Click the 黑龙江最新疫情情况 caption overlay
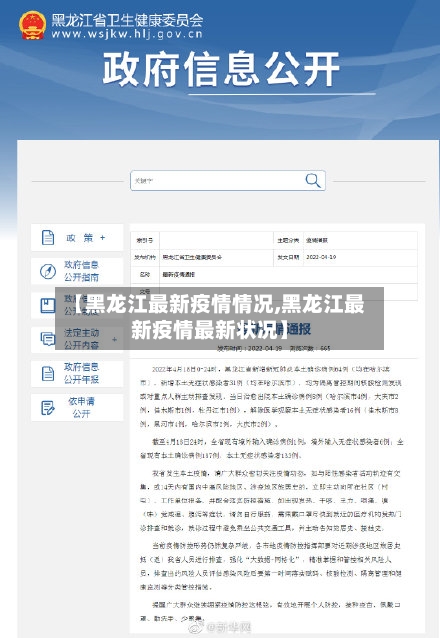440x638 pixels. click(219, 318)
